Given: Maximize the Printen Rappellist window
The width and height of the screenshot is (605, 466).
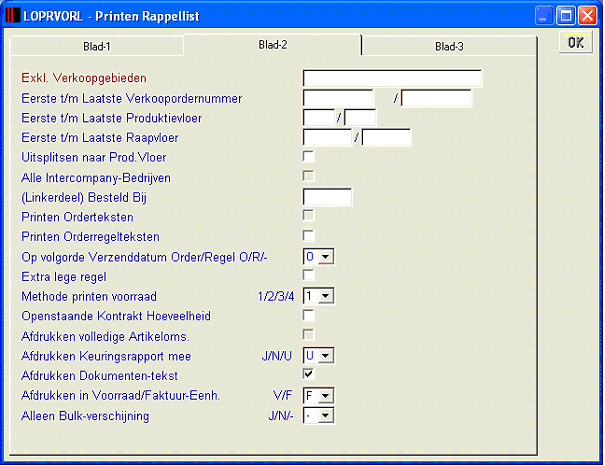Looking at the screenshot, I should pyautogui.click(x=566, y=16).
